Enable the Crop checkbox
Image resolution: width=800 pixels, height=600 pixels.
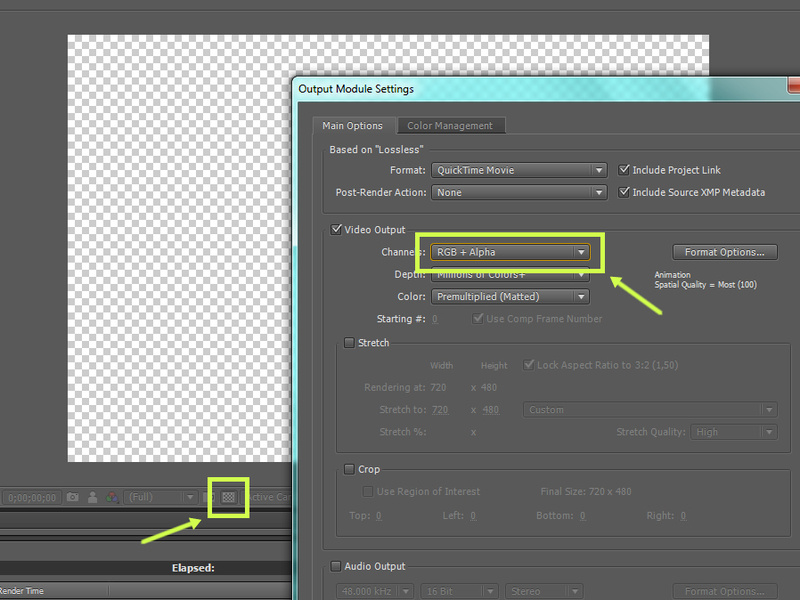pos(349,469)
